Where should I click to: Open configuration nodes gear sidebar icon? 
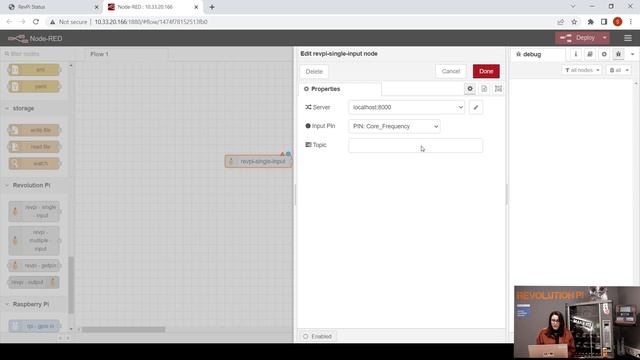pyautogui.click(x=604, y=54)
